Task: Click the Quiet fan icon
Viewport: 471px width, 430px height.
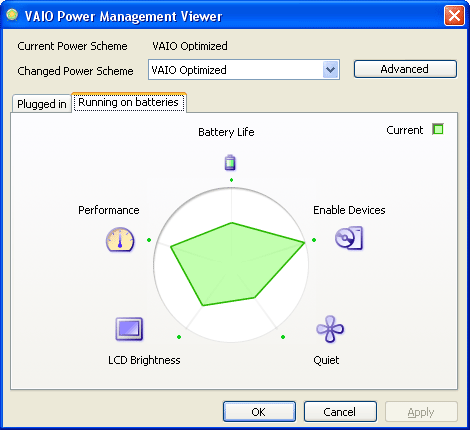Action: (330, 329)
